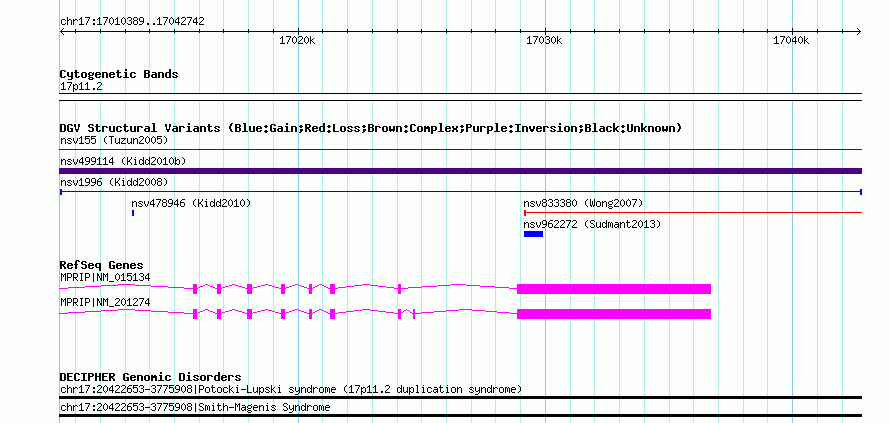Image resolution: width=890 pixels, height=423 pixels.
Task: Open variant nsv833380 (Wong2007) label
Action: pyautogui.click(x=583, y=203)
